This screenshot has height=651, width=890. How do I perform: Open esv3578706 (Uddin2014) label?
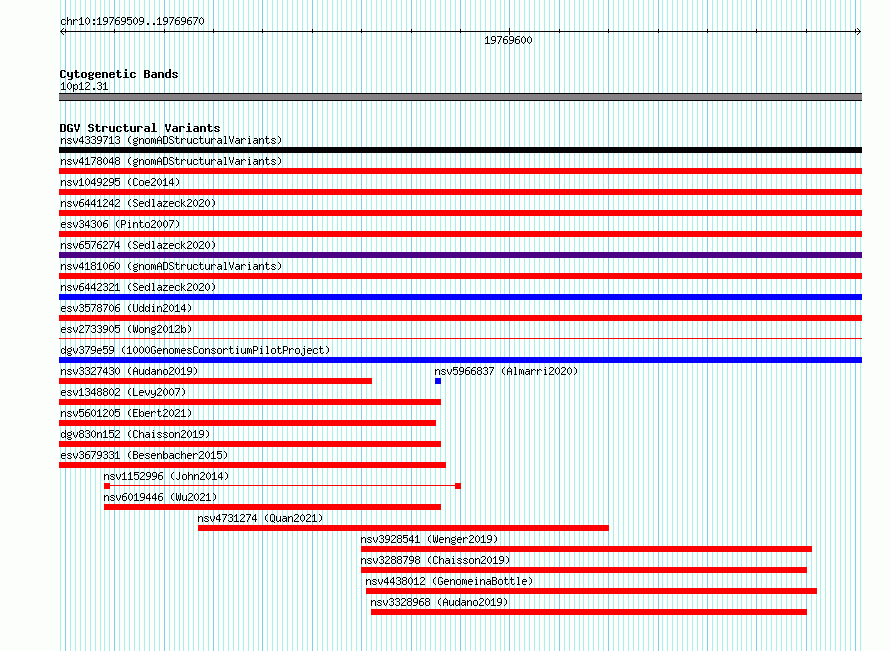(126, 308)
